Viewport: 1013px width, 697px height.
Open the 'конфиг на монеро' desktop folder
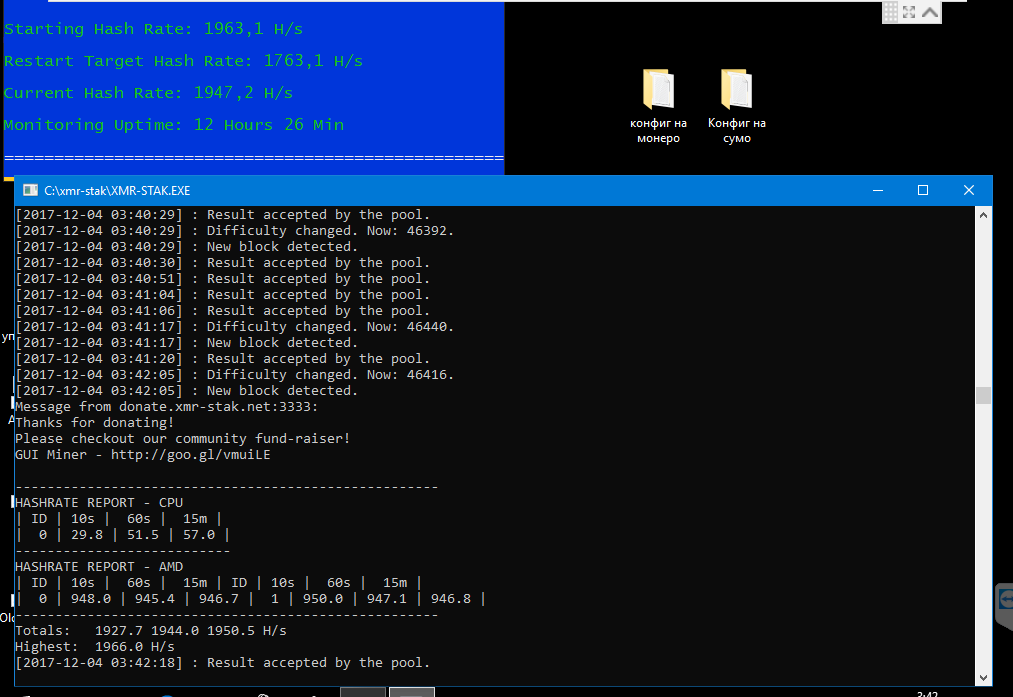point(658,107)
